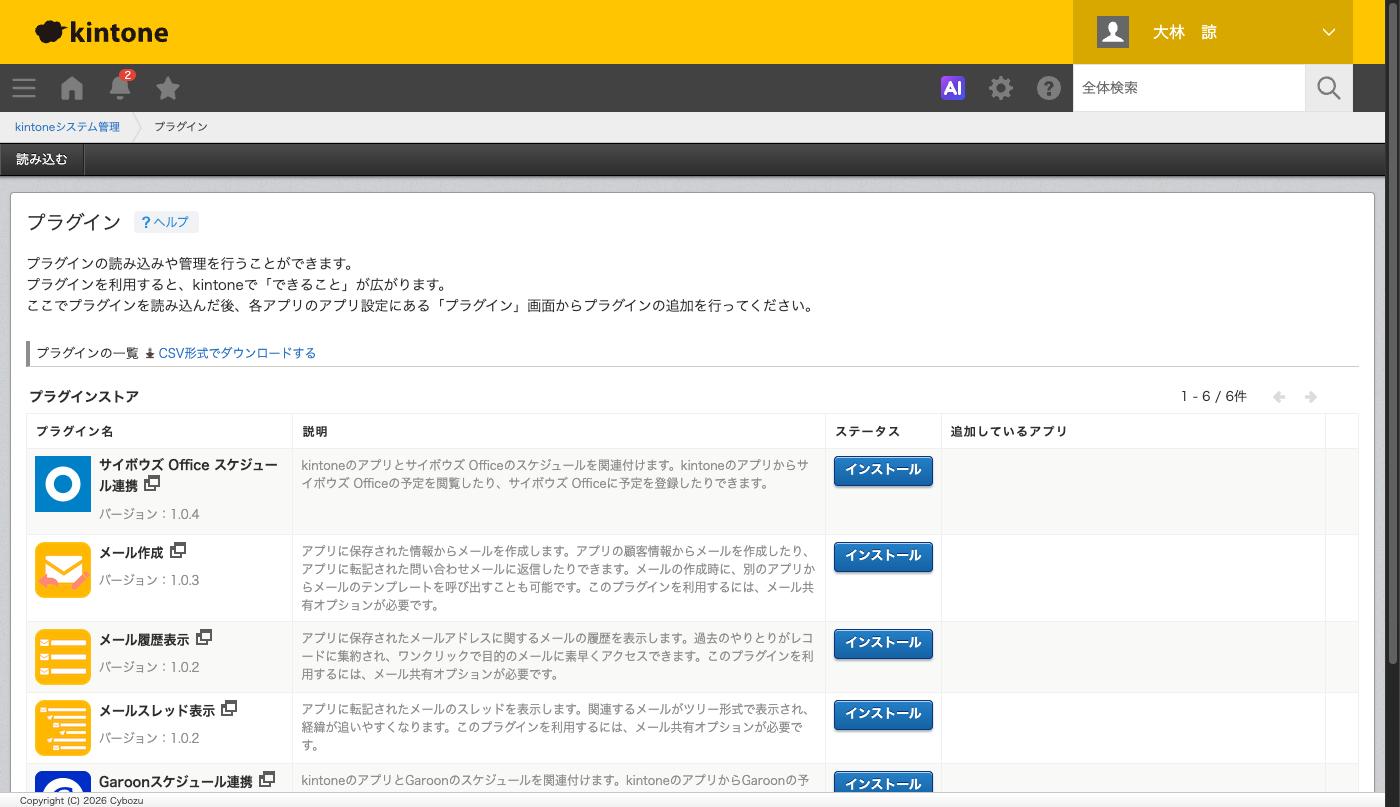Open external link icon beside メール履歴表示

(x=204, y=638)
